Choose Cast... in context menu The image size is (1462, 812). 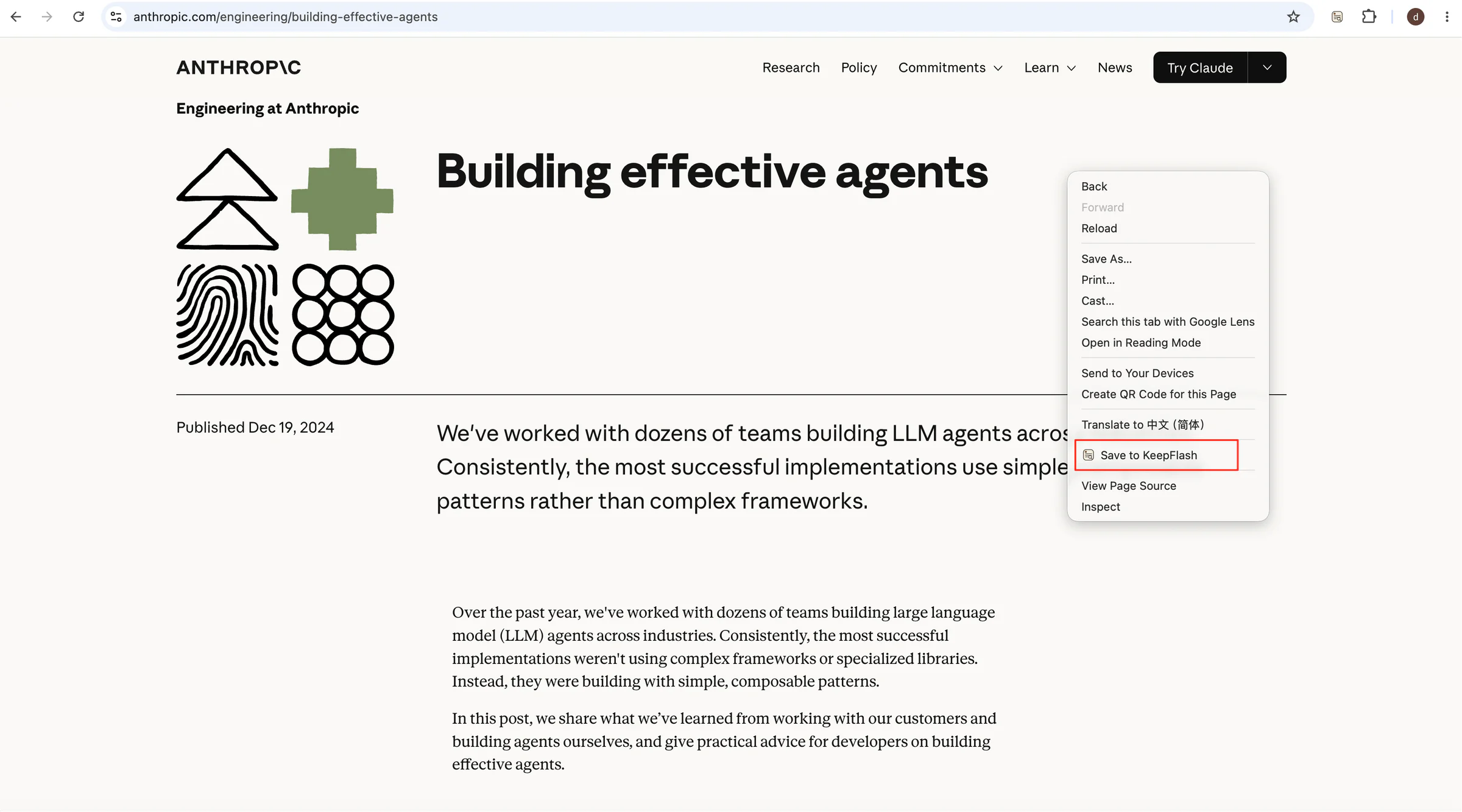(x=1168, y=301)
